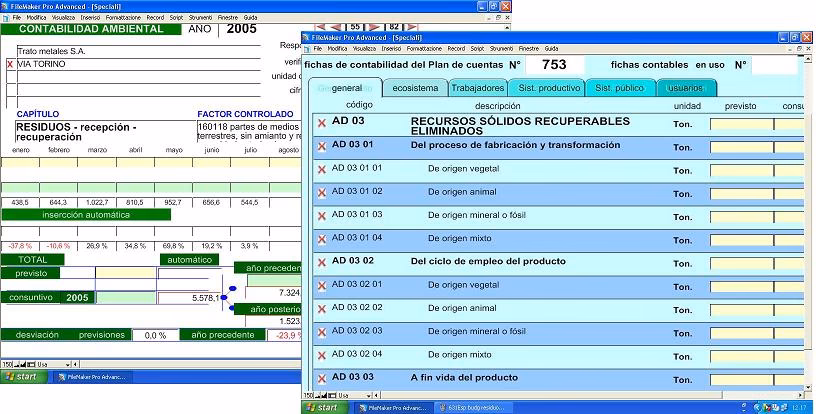
Task: Click the 753 plan de cuentas count field
Action: [x=554, y=65]
